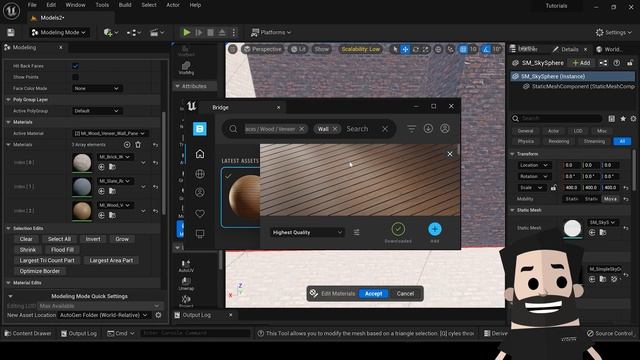The image size is (640, 360).
Task: Click the Cancel button
Action: click(405, 293)
